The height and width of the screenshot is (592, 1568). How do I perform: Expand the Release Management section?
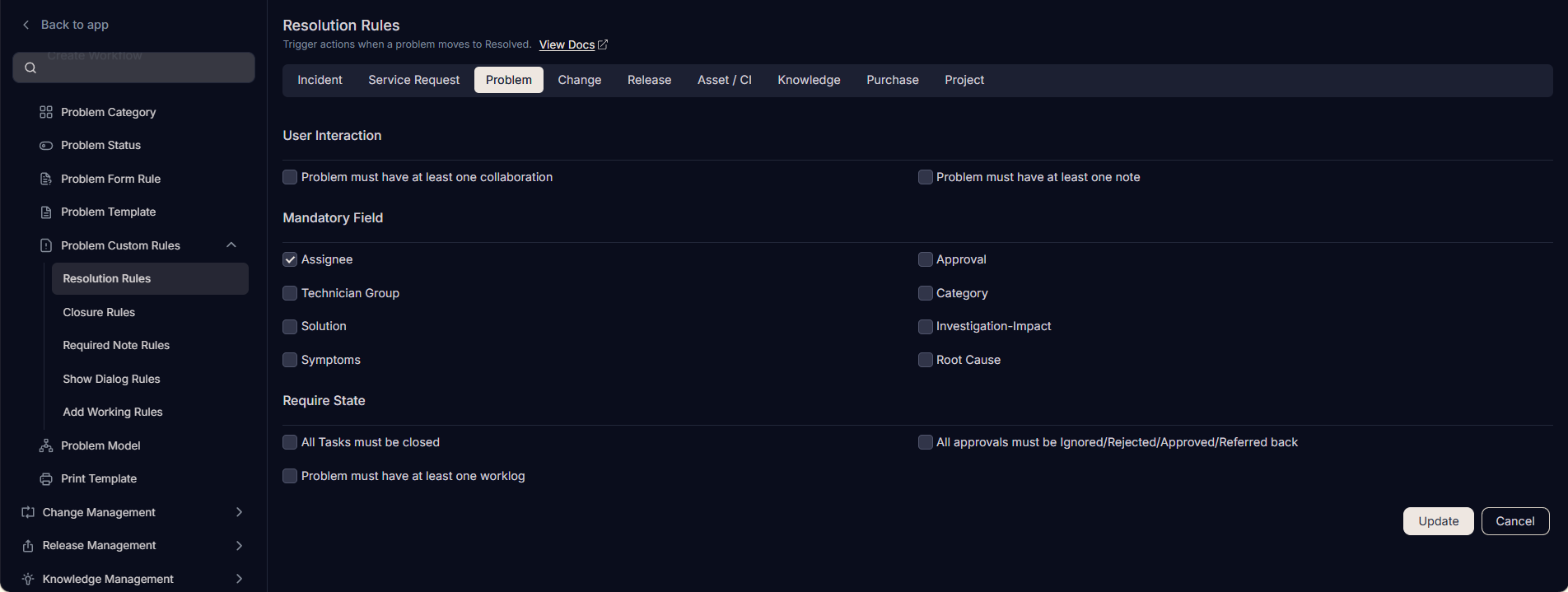tap(239, 546)
